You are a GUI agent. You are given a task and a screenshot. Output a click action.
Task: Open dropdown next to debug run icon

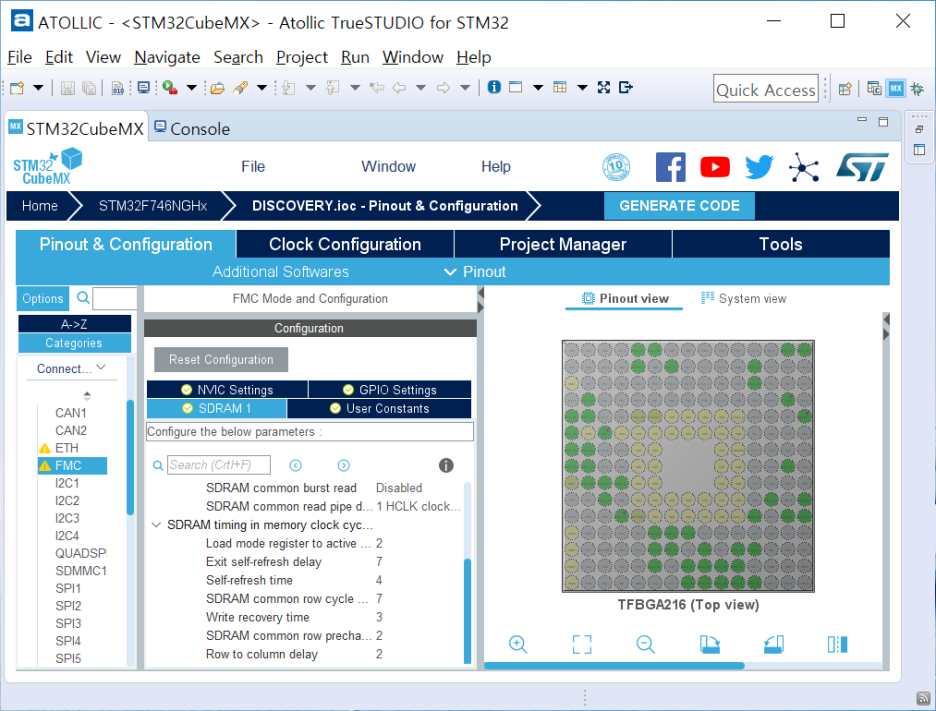coord(191,88)
